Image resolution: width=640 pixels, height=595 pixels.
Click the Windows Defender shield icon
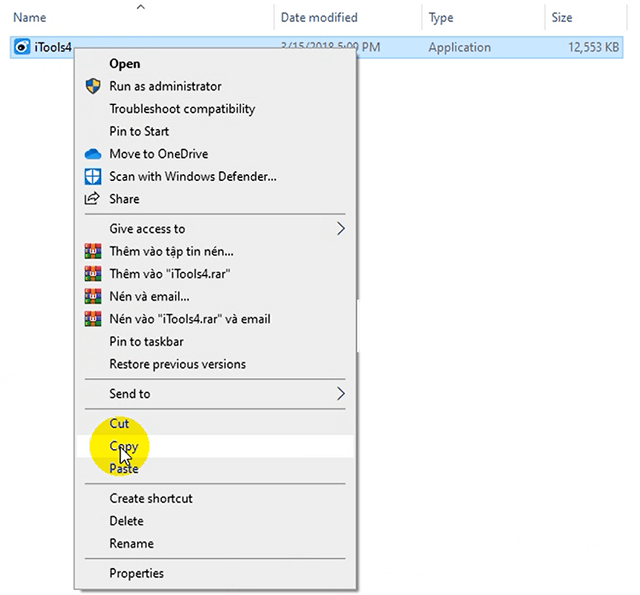93,176
